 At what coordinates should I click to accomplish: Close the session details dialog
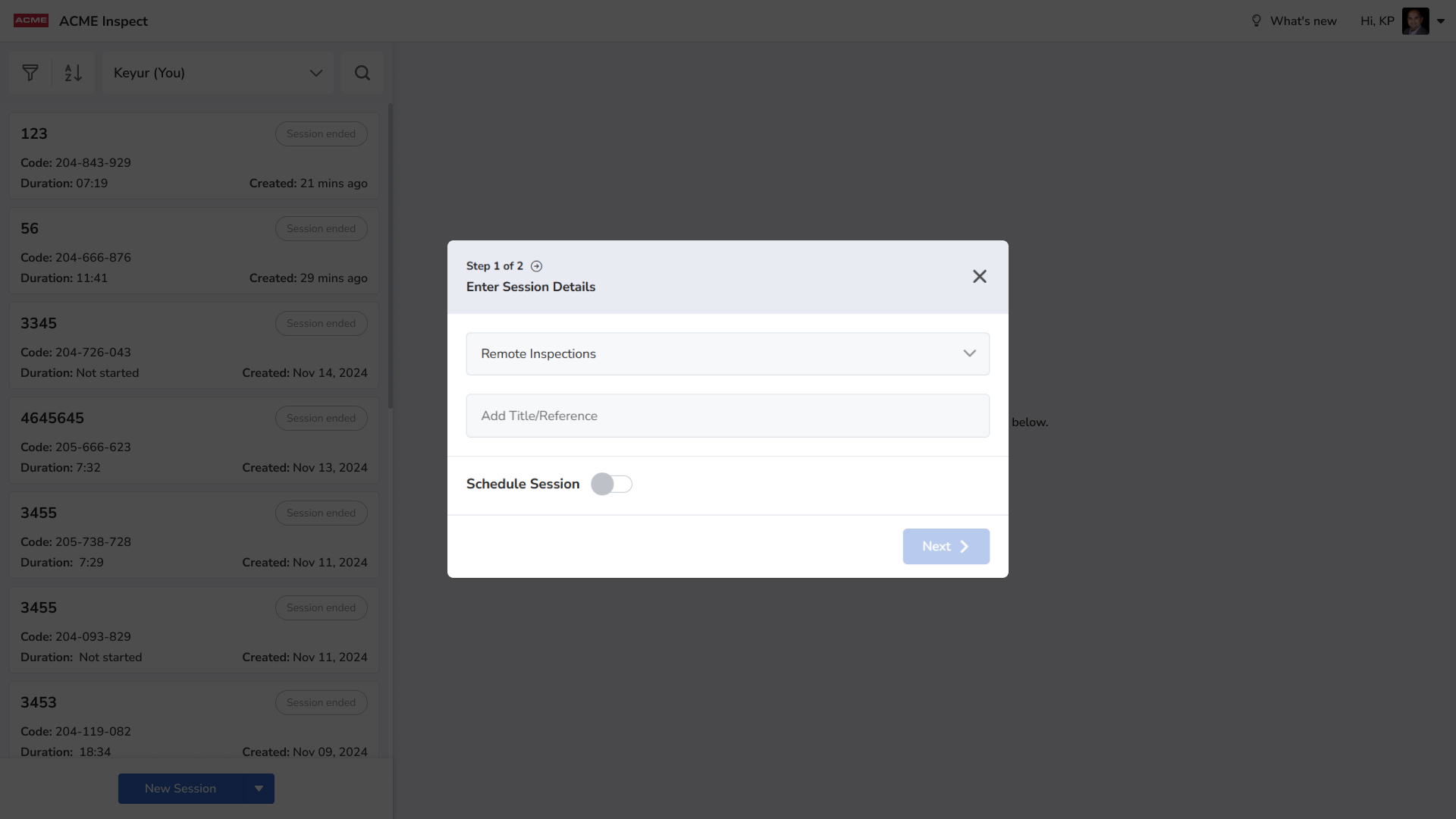click(x=979, y=277)
